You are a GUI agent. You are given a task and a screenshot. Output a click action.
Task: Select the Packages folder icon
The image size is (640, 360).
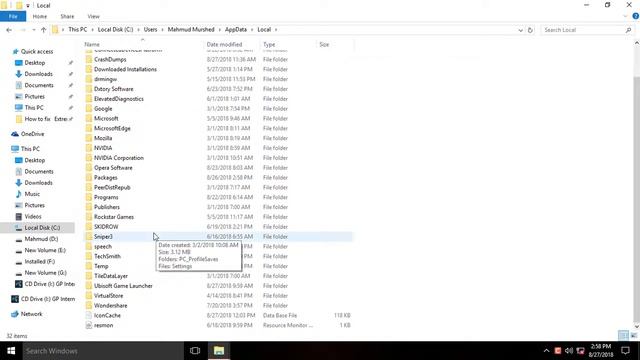coord(89,177)
